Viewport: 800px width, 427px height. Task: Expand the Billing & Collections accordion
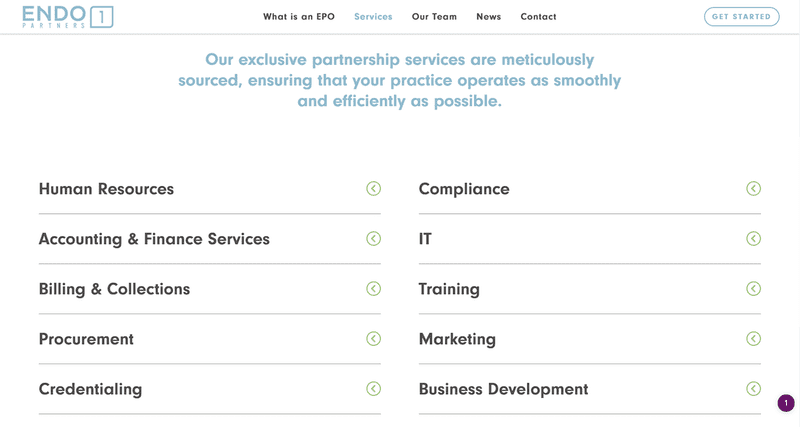click(210, 289)
